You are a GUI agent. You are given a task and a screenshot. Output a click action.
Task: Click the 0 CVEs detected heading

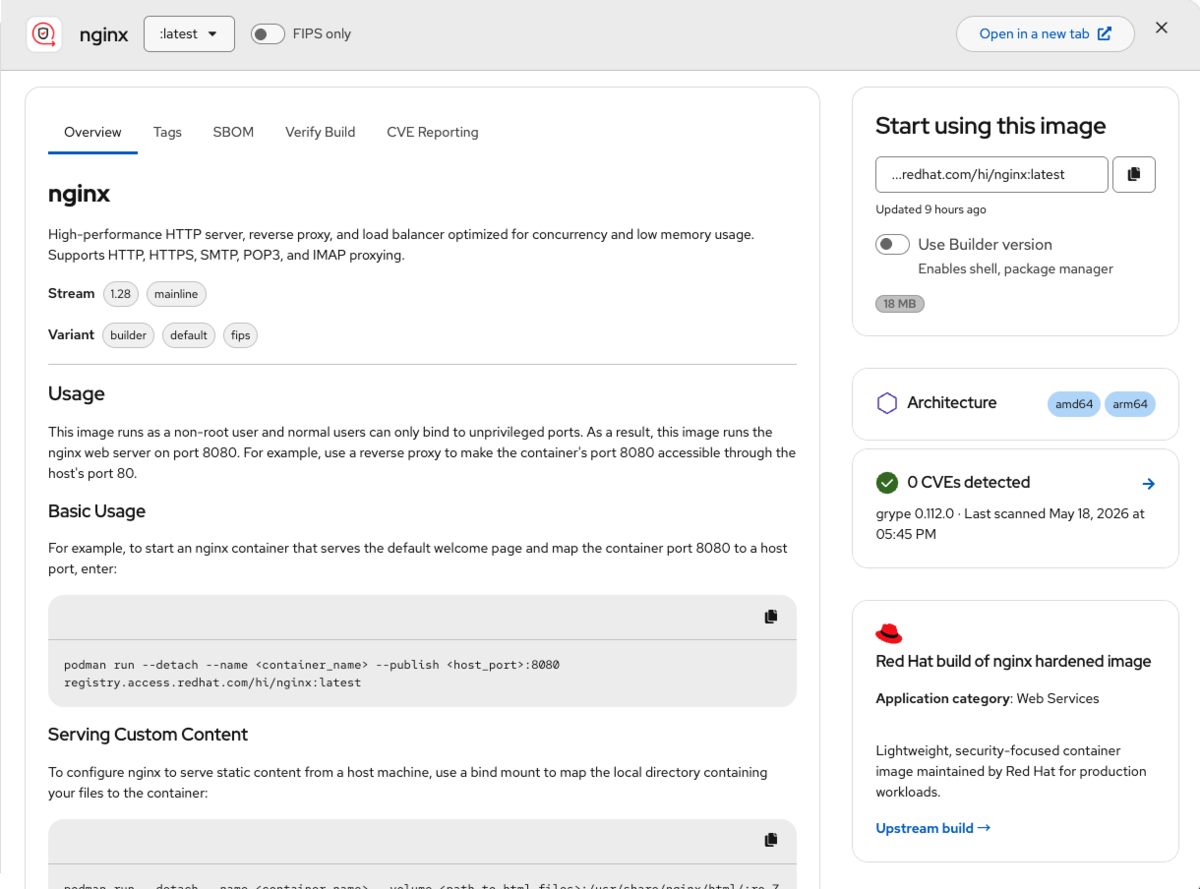pos(968,482)
